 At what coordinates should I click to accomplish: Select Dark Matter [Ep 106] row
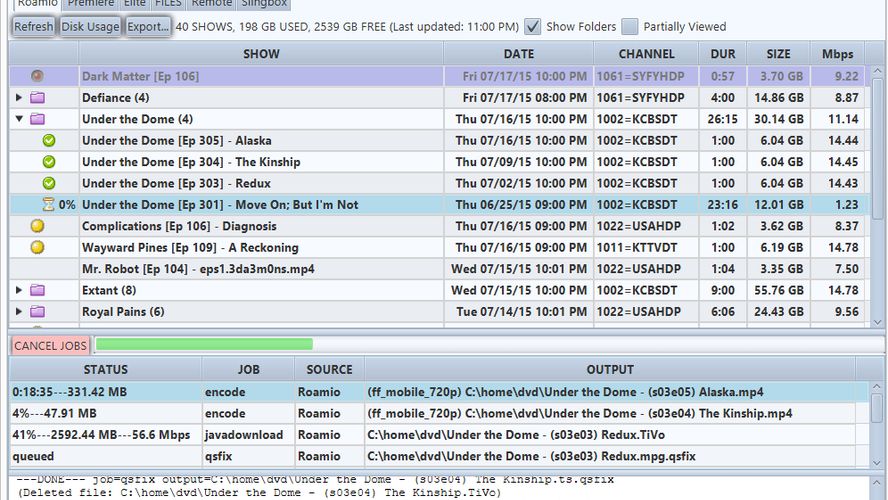coord(437,76)
